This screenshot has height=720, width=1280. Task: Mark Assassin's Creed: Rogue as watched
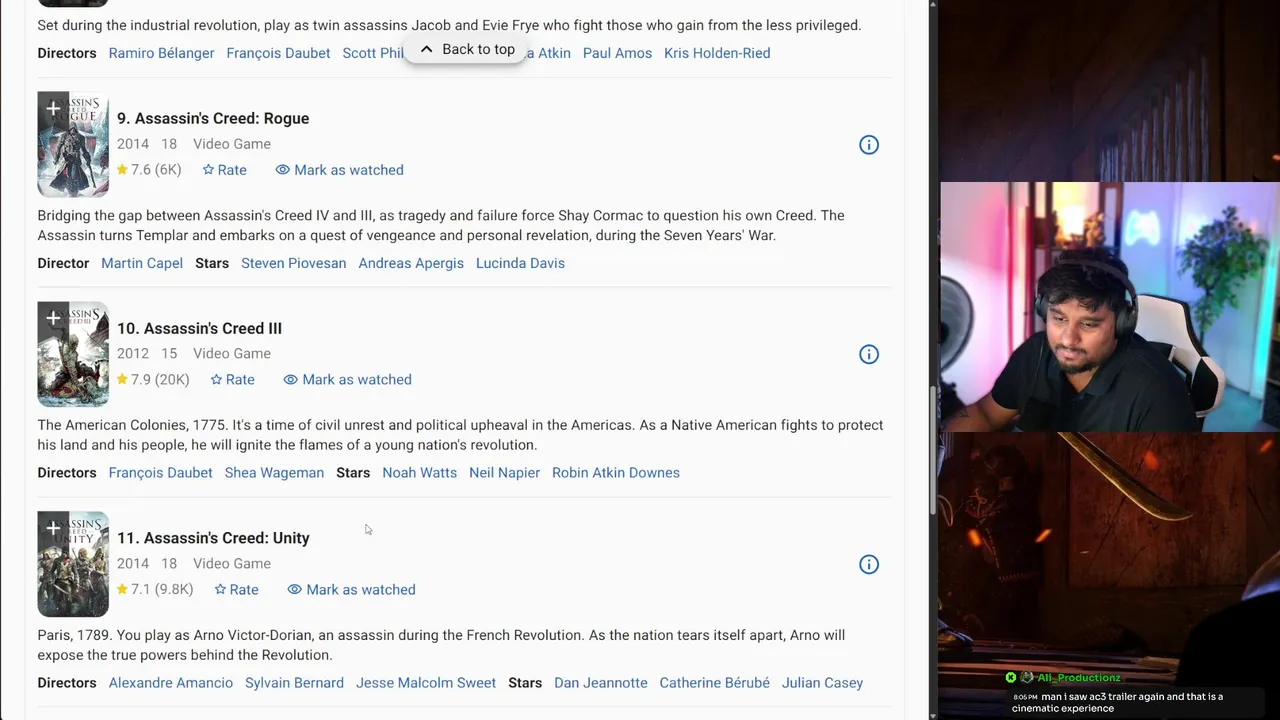(x=339, y=170)
